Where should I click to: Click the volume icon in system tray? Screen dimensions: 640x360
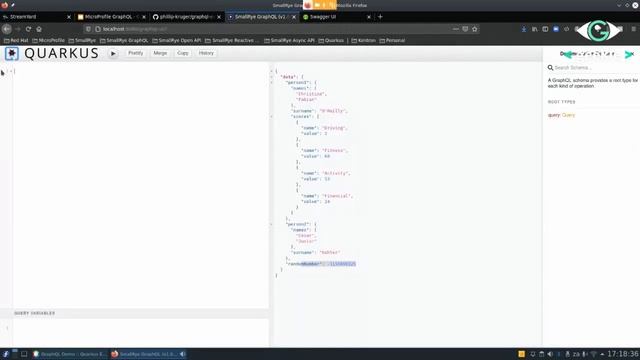[550, 354]
